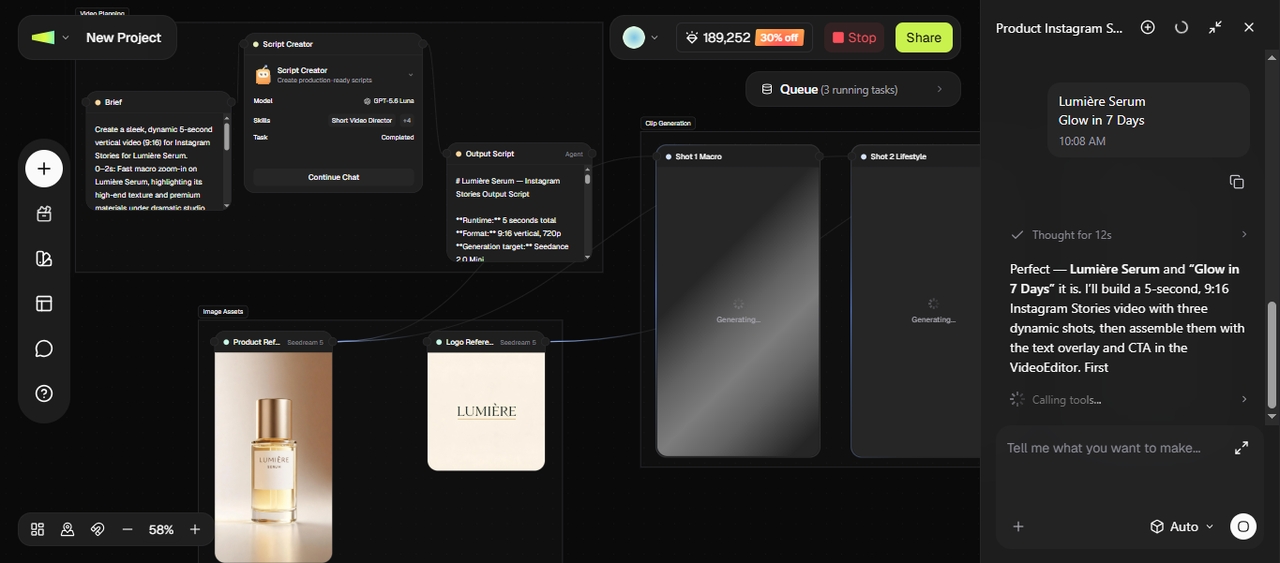1280x563 pixels.
Task: Click the Short Video Director skill tag
Action: 362,120
